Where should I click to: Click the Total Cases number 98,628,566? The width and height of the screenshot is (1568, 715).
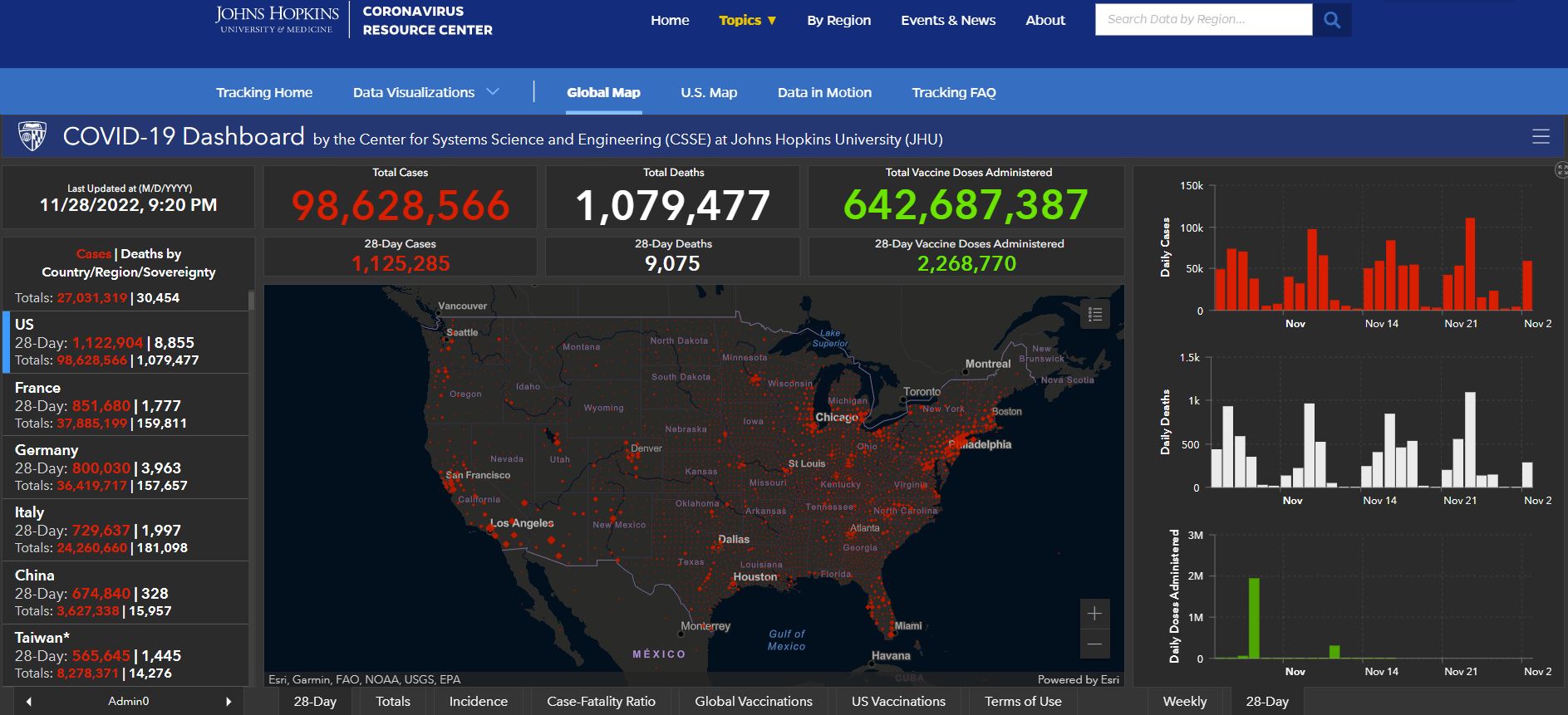coord(401,205)
